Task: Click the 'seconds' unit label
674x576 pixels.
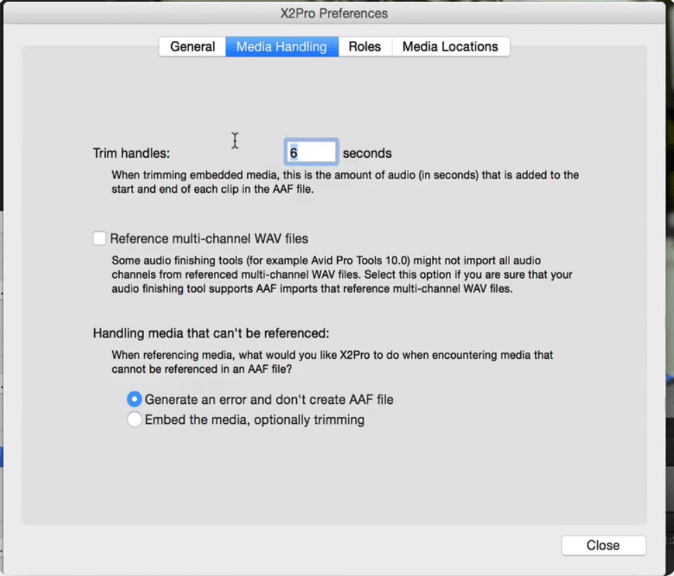Action: point(367,153)
